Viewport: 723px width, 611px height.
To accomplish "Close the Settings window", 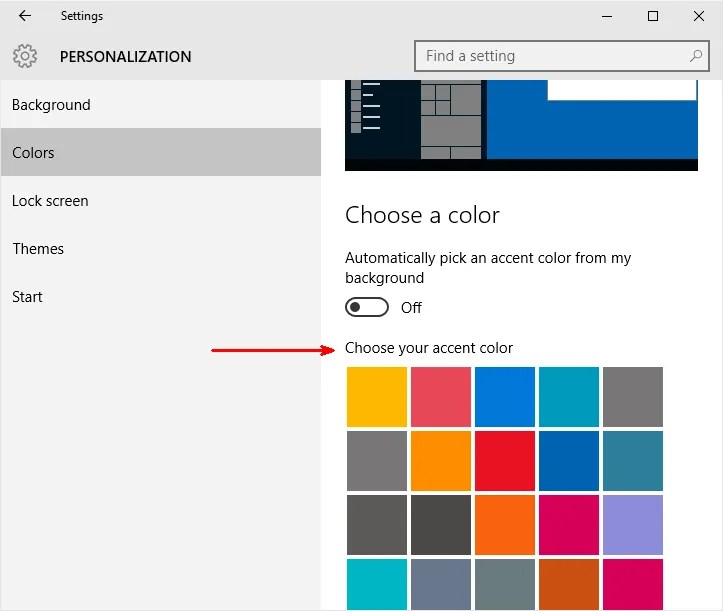I will [699, 16].
